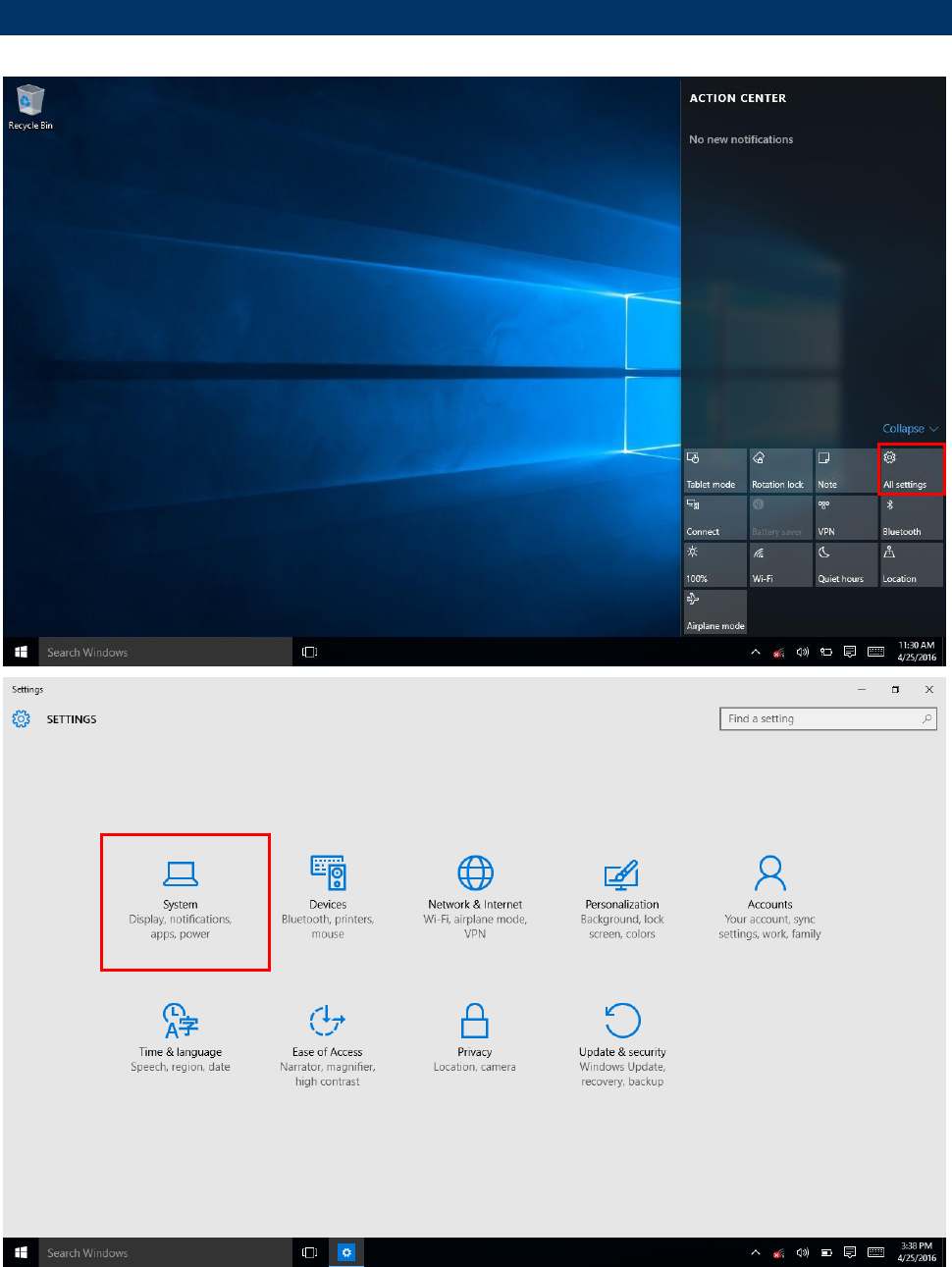Open the Personalization settings category

[x=622, y=897]
